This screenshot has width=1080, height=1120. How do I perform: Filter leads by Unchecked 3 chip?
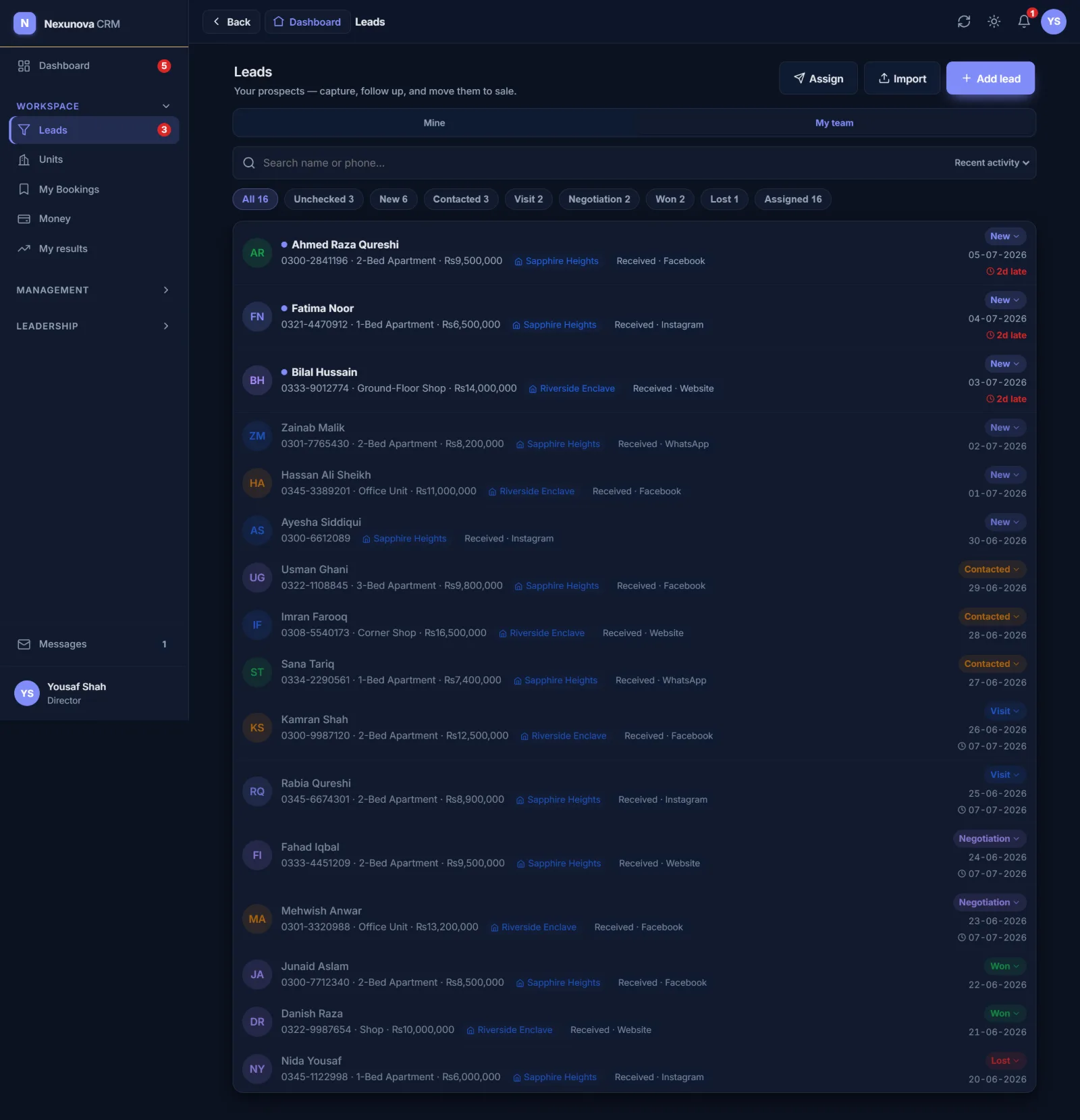click(x=324, y=199)
